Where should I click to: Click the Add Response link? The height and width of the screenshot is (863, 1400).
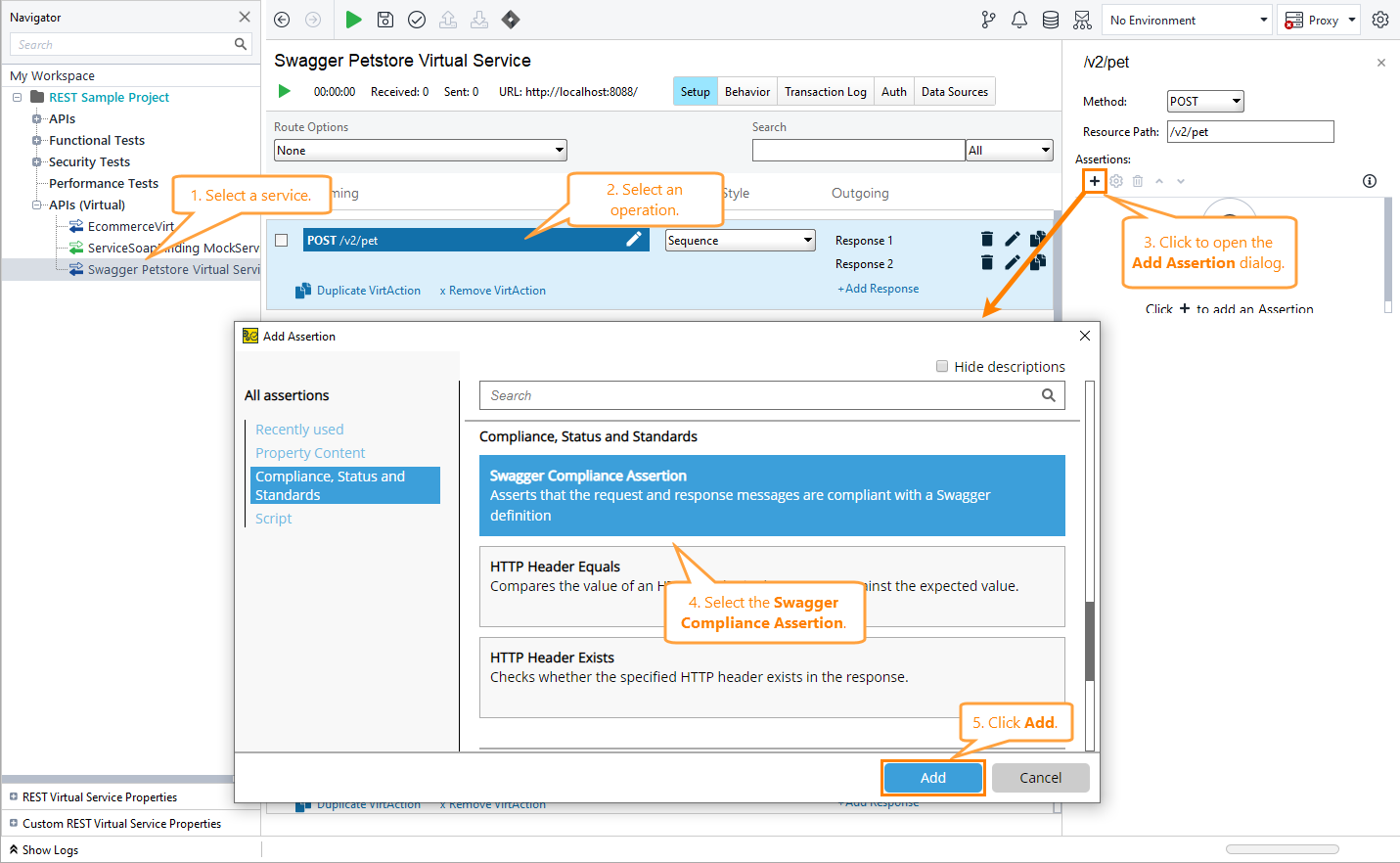point(878,288)
